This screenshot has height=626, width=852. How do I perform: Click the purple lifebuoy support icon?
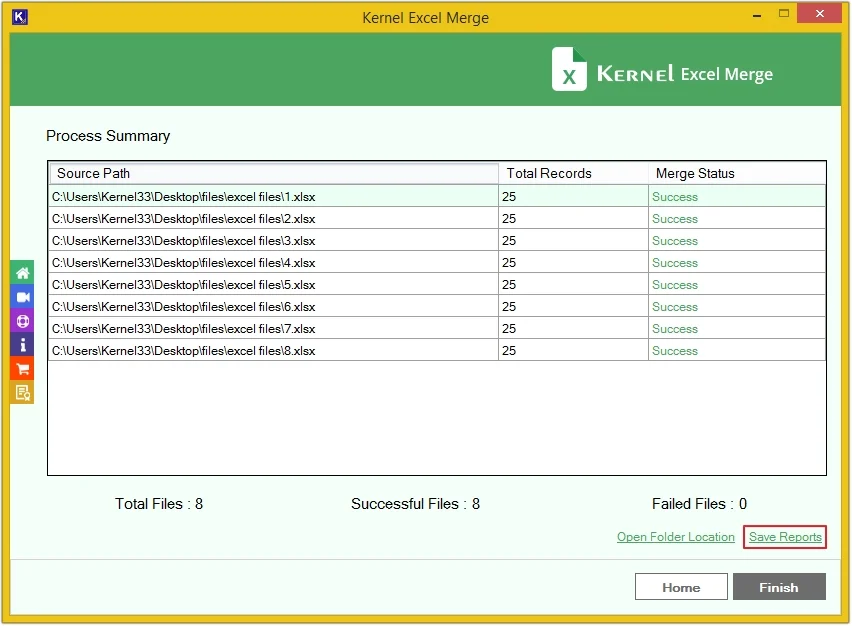22,321
